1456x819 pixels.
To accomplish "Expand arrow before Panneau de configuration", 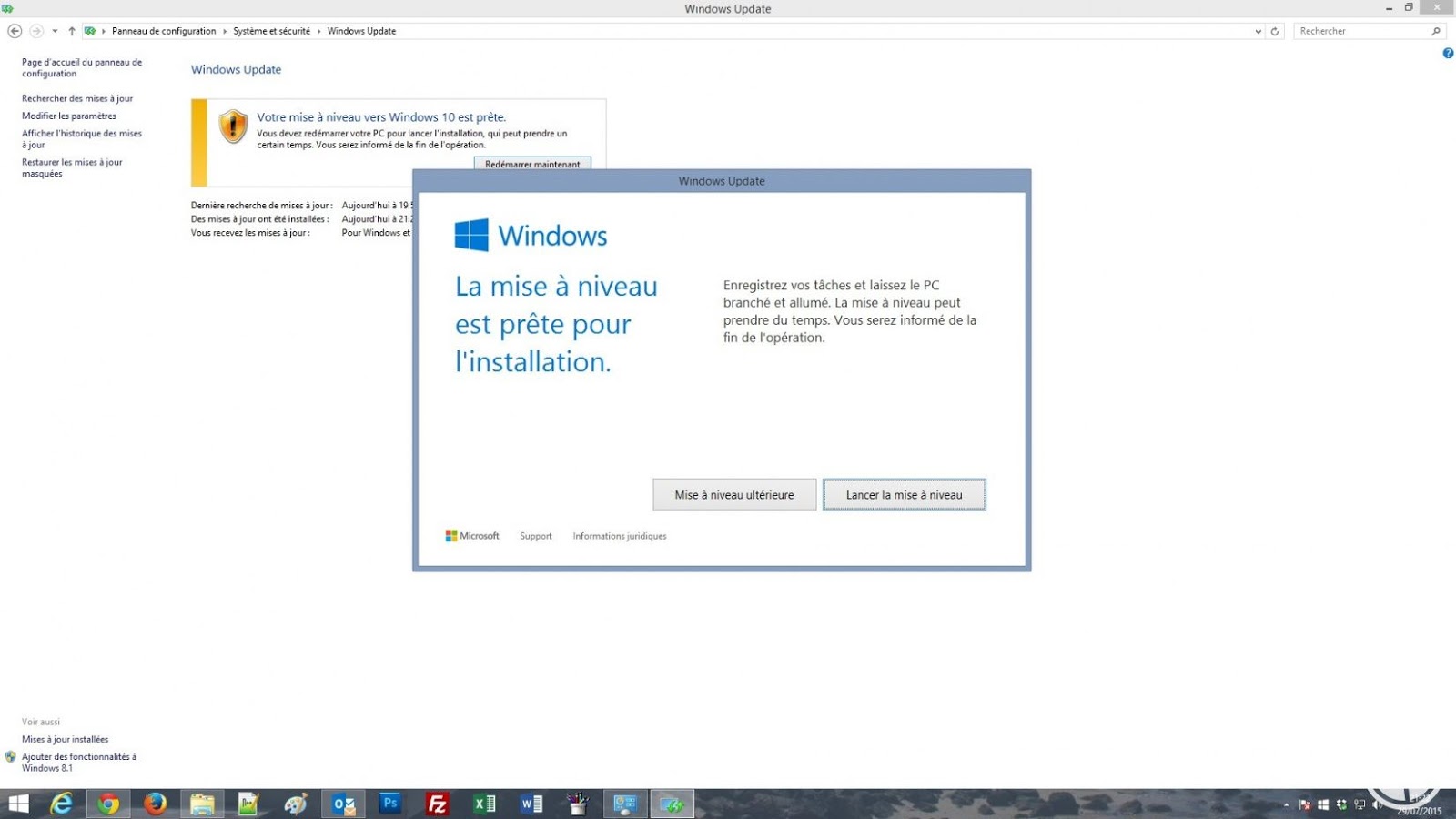I will point(104,31).
